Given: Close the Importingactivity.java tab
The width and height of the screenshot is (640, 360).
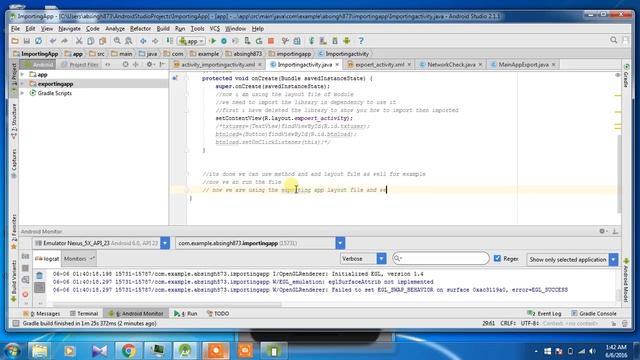Looking at the screenshot, I should pyautogui.click(x=337, y=64).
